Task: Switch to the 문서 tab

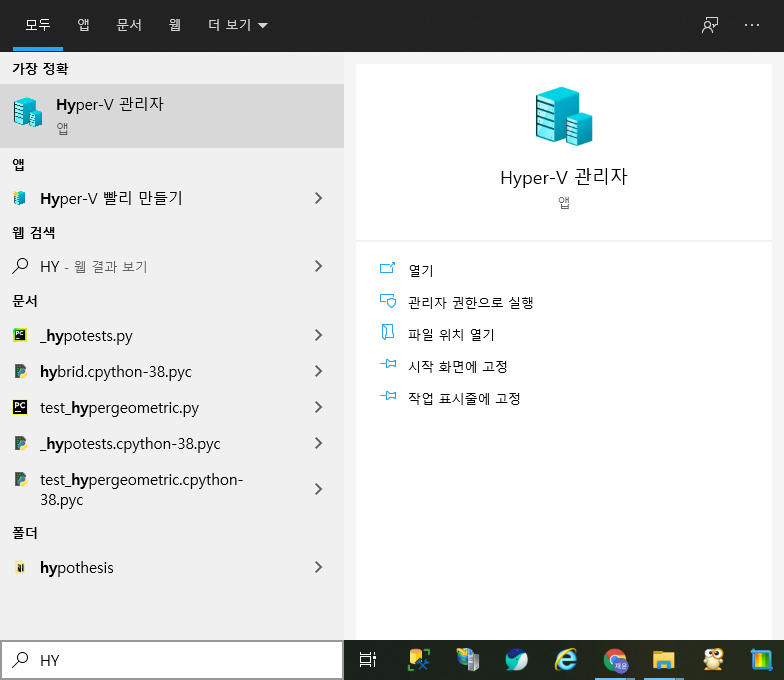Action: point(129,24)
